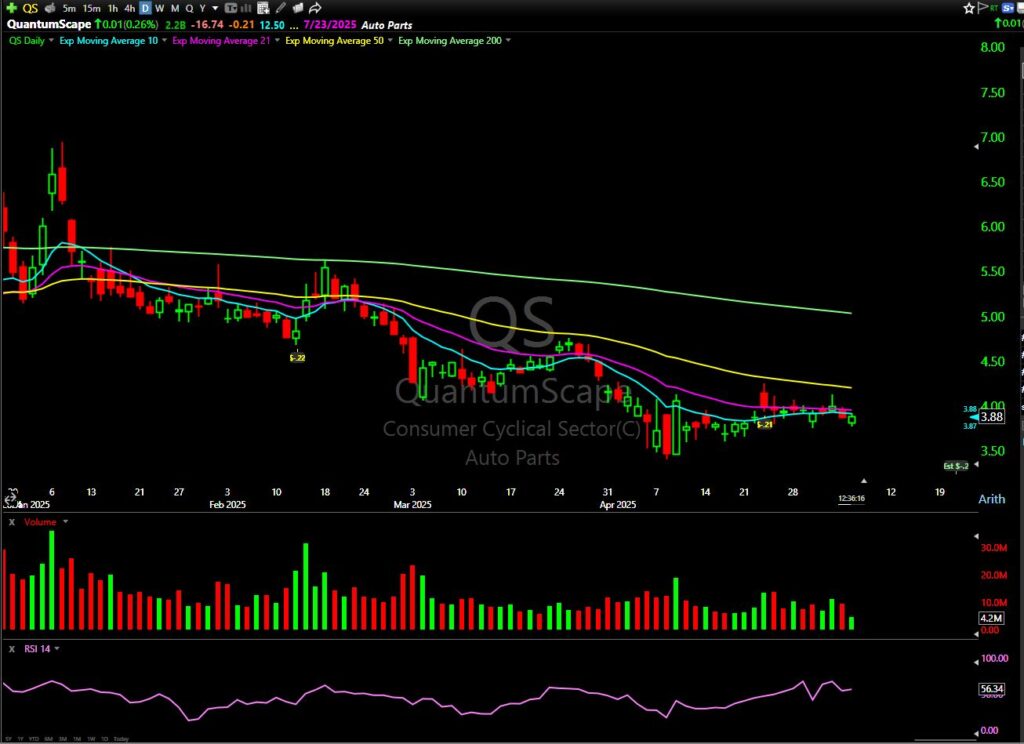Screen dimensions: 1024x744
Task: Select the Daily (D) timeframe
Action: [145, 8]
